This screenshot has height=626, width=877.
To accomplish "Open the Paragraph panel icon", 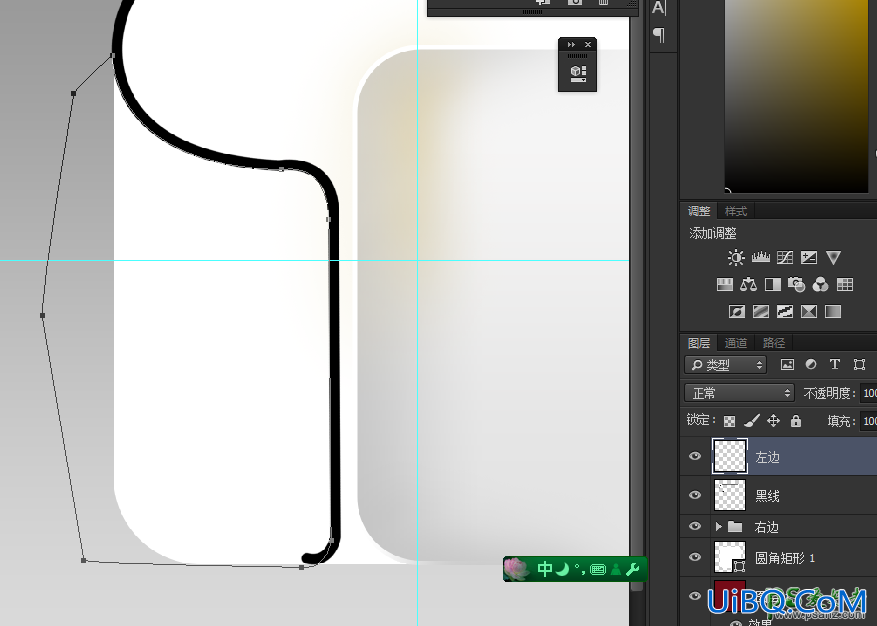I will (x=659, y=35).
